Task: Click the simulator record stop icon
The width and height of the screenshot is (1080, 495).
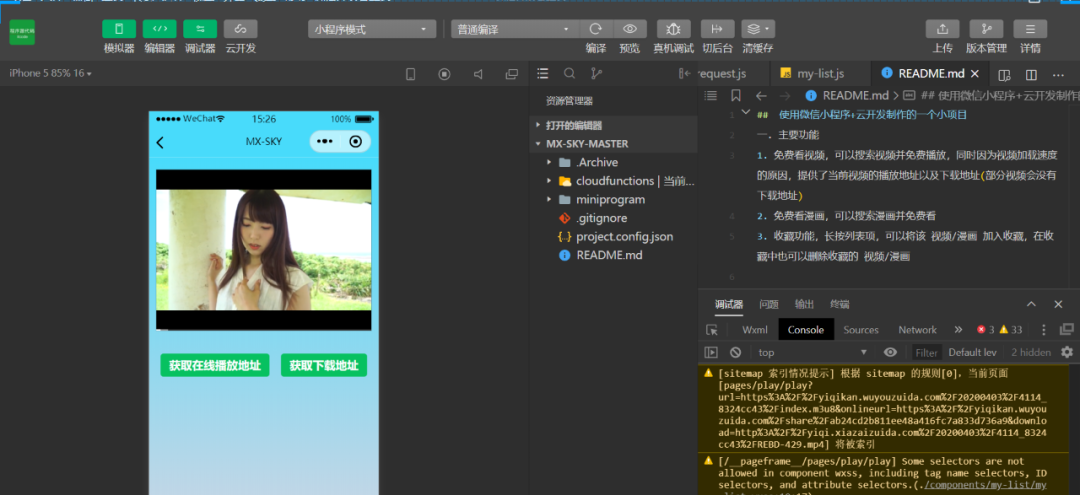Action: (x=444, y=74)
